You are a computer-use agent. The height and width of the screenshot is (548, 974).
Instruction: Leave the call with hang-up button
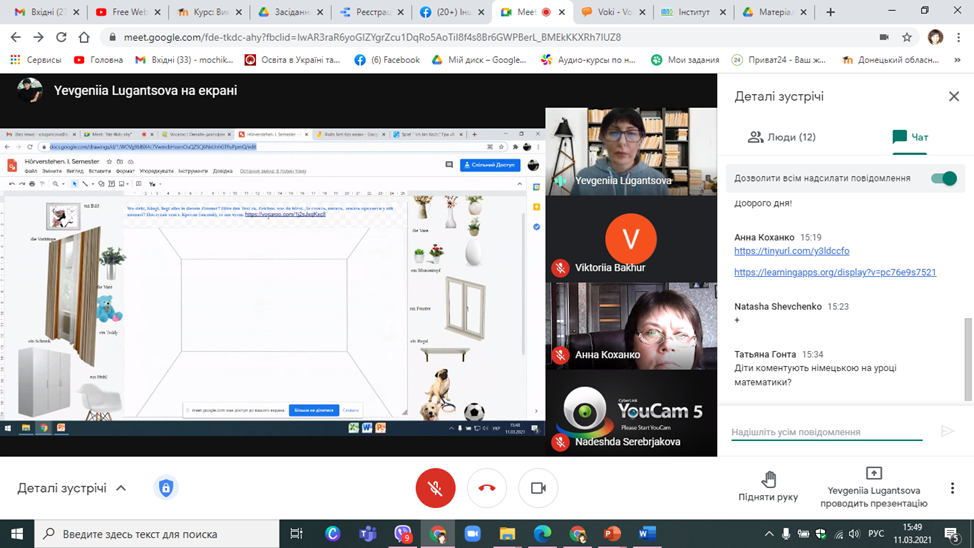click(486, 488)
